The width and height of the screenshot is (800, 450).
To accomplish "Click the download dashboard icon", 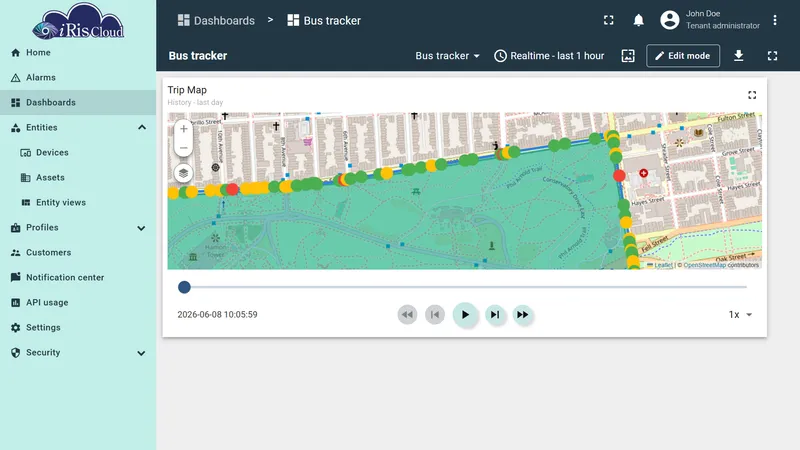I will tap(738, 56).
